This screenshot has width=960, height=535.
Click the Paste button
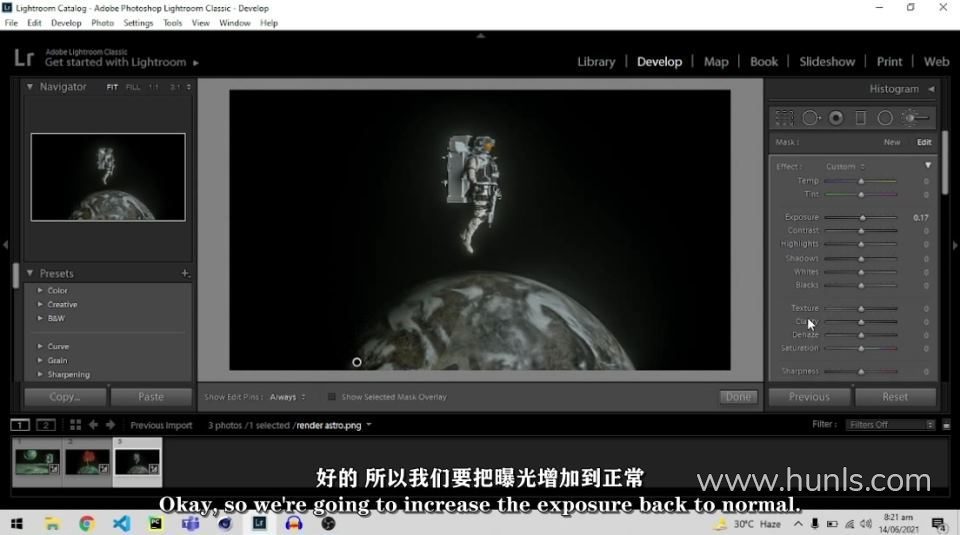point(151,397)
